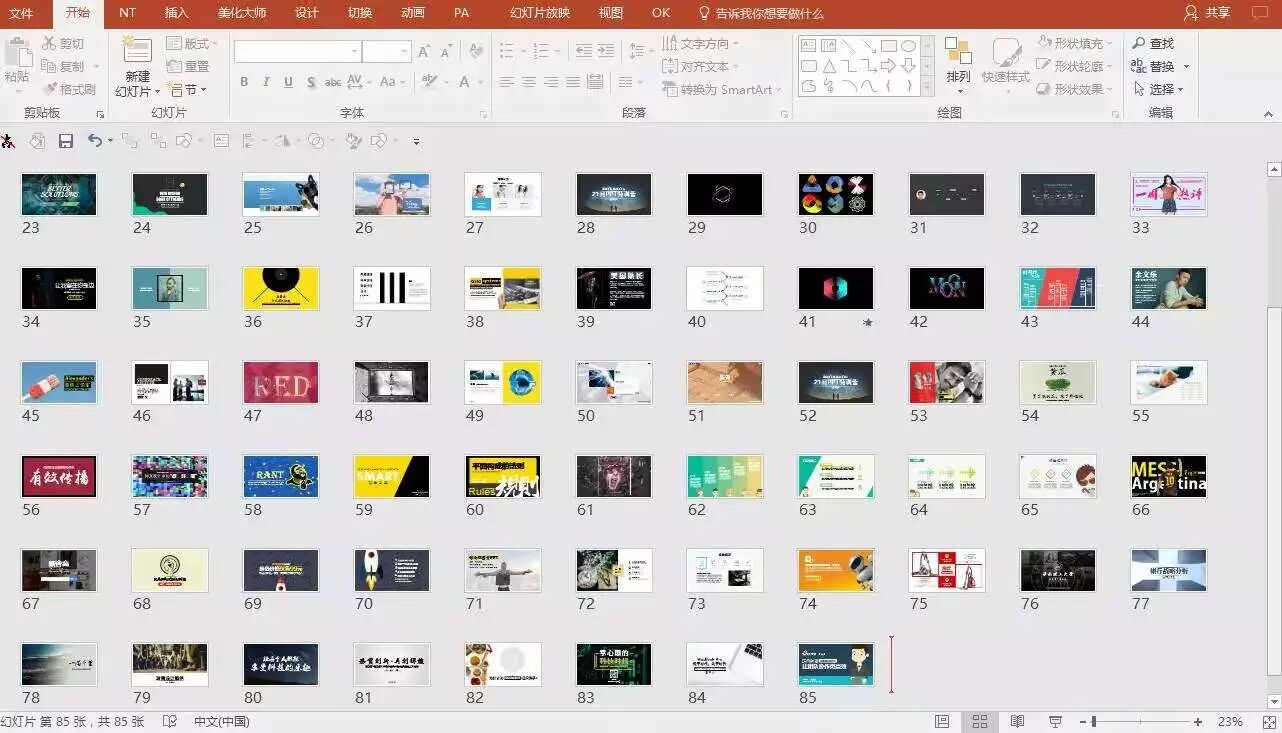Pick the rectangle shape in the shapes gallery

[x=888, y=46]
